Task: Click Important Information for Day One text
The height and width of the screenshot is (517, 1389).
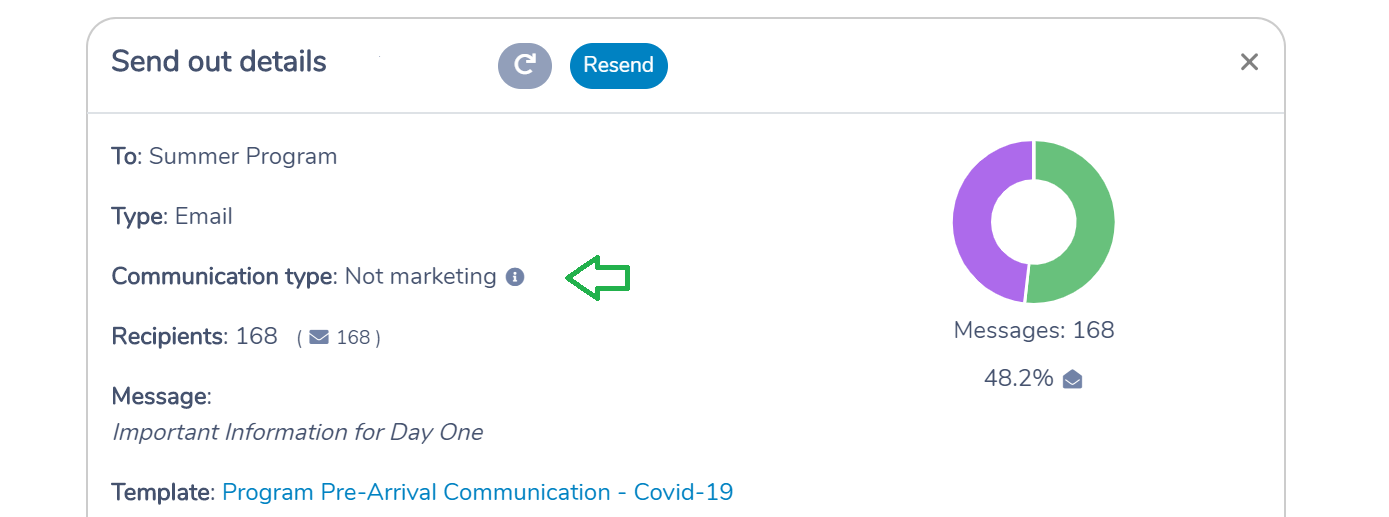Action: [x=297, y=433]
